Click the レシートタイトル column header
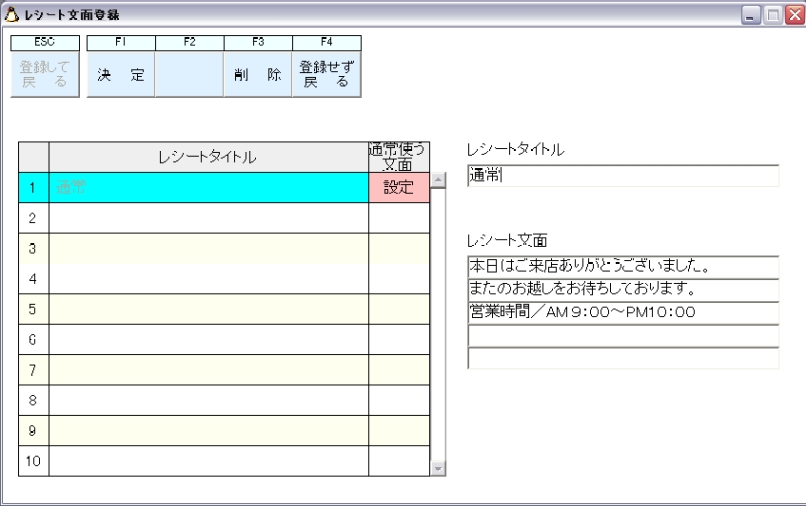Image resolution: width=806 pixels, height=506 pixels. (208, 157)
